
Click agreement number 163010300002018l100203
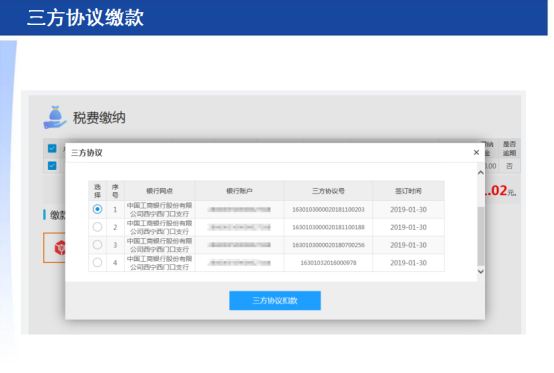pyautogui.click(x=328, y=209)
